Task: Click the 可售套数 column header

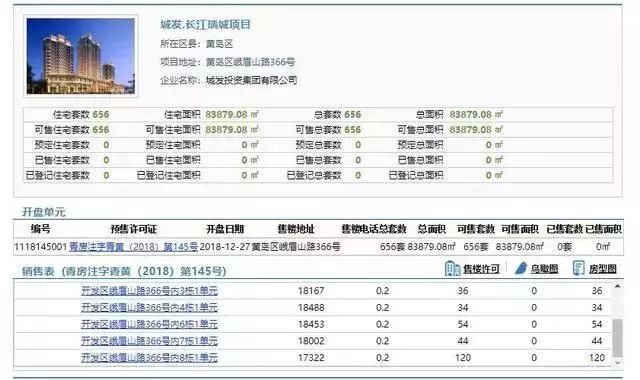Action: click(x=476, y=229)
